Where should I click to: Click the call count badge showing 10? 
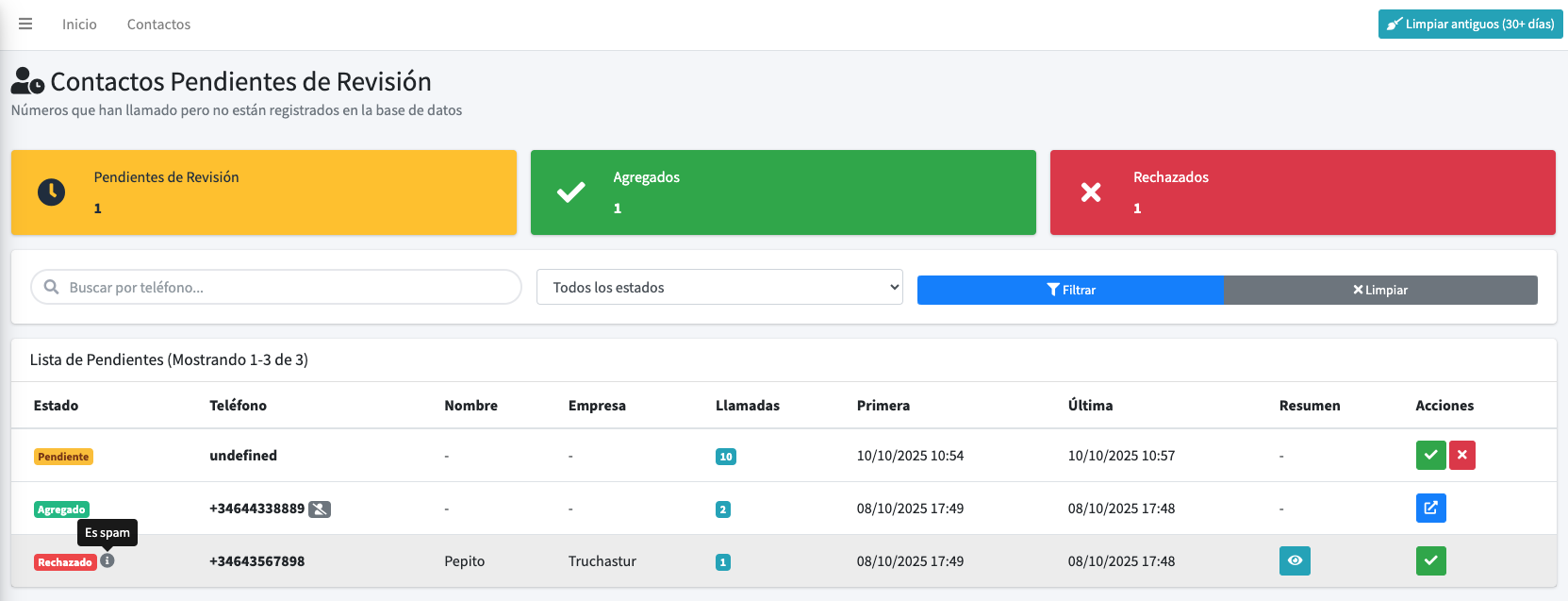pyautogui.click(x=725, y=457)
